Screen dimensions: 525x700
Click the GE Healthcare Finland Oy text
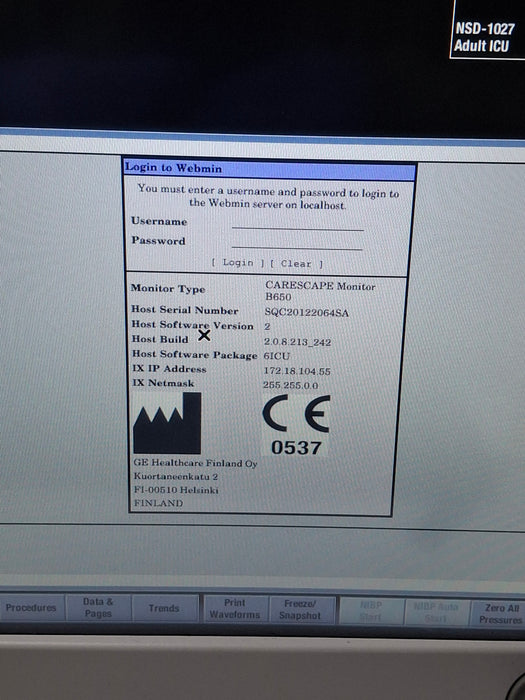click(x=196, y=463)
